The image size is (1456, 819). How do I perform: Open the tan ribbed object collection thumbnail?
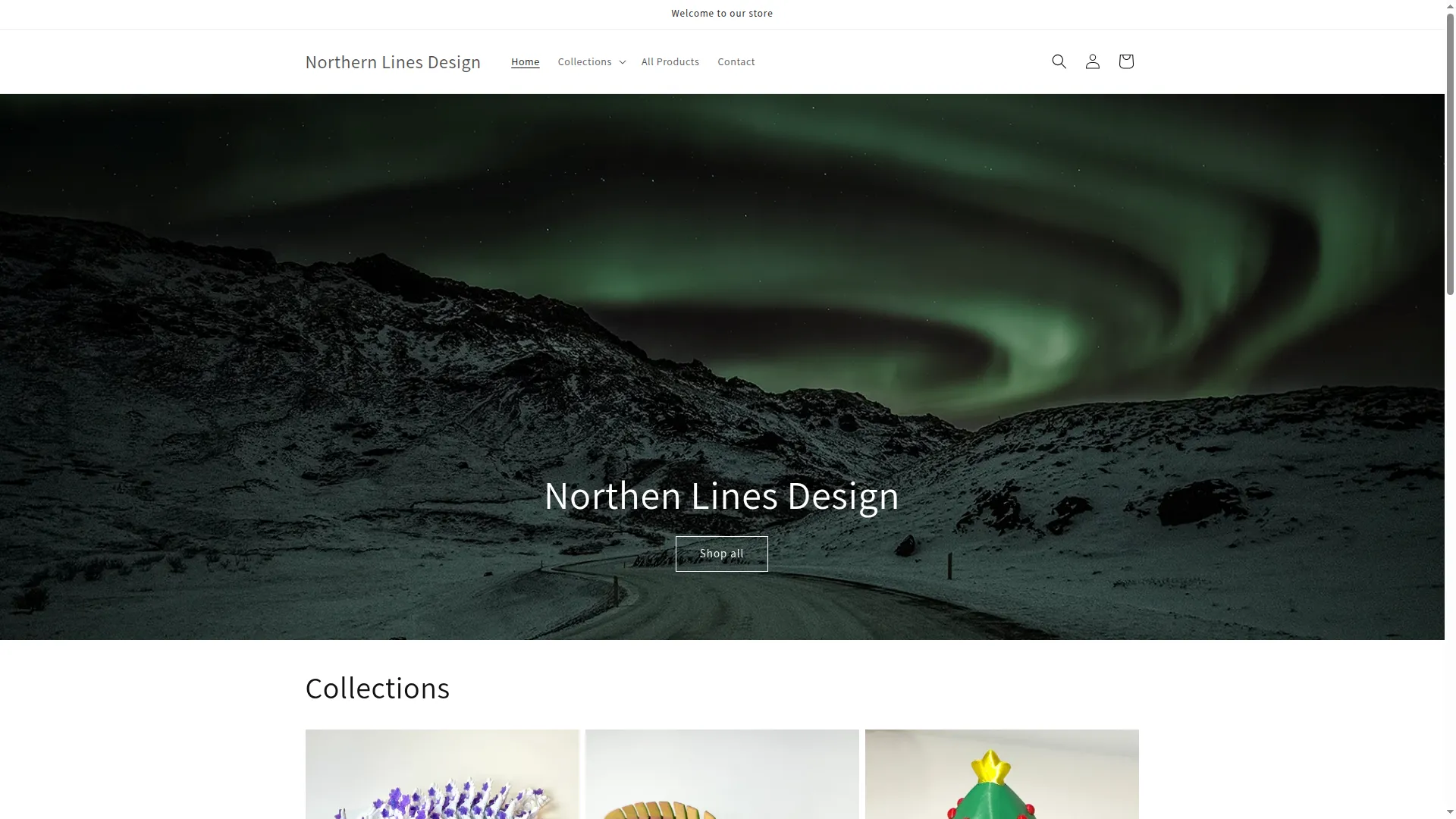tap(722, 774)
